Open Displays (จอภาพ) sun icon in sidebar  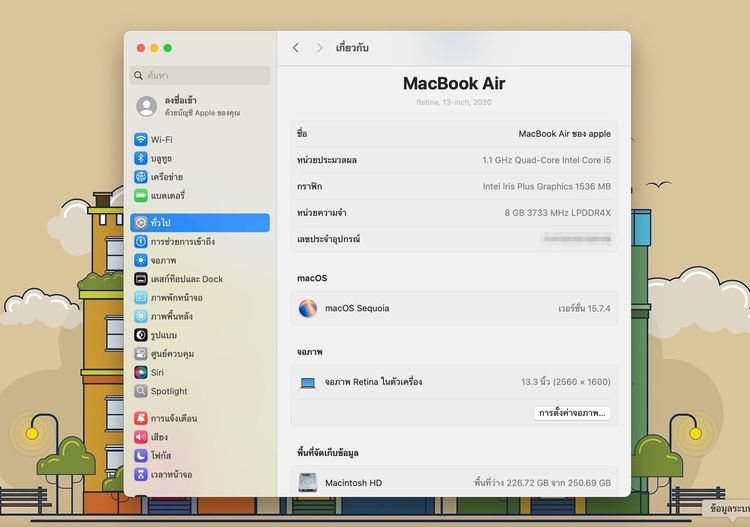coord(141,260)
